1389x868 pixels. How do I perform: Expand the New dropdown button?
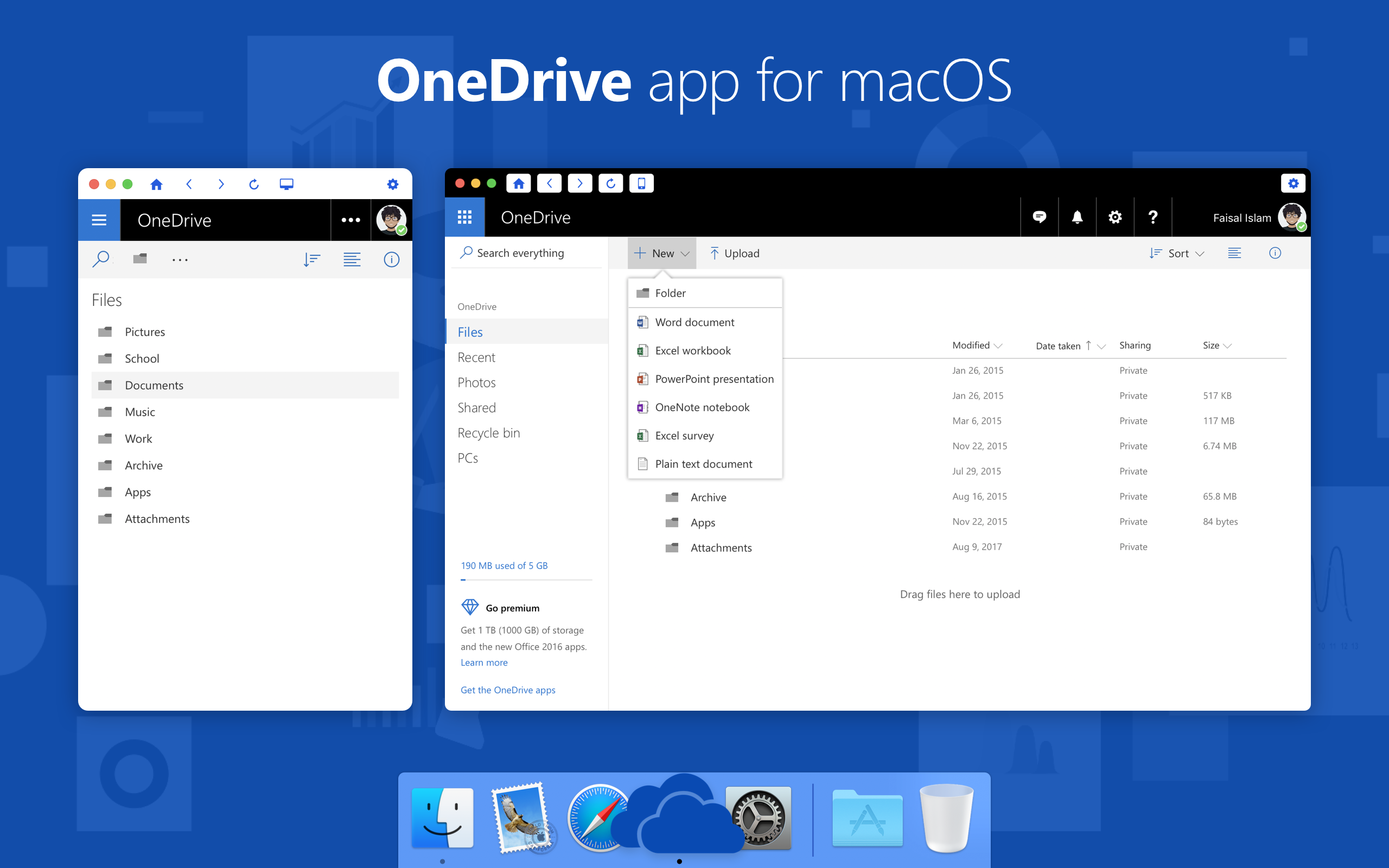coord(662,253)
